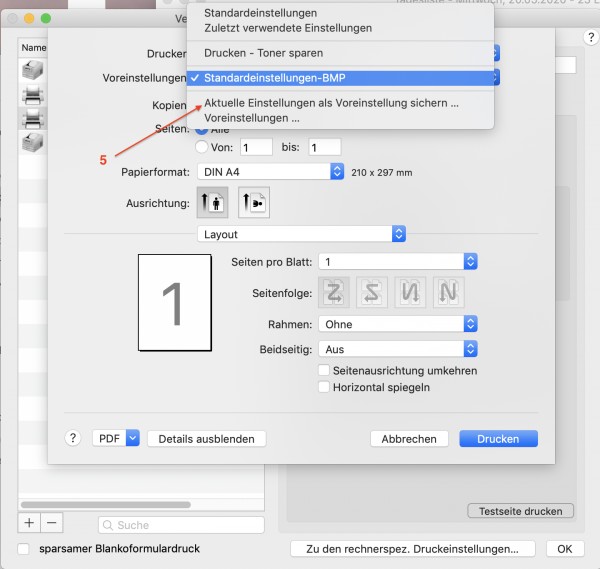600x569 pixels.
Task: Click the blue Drucken button
Action: [x=498, y=439]
